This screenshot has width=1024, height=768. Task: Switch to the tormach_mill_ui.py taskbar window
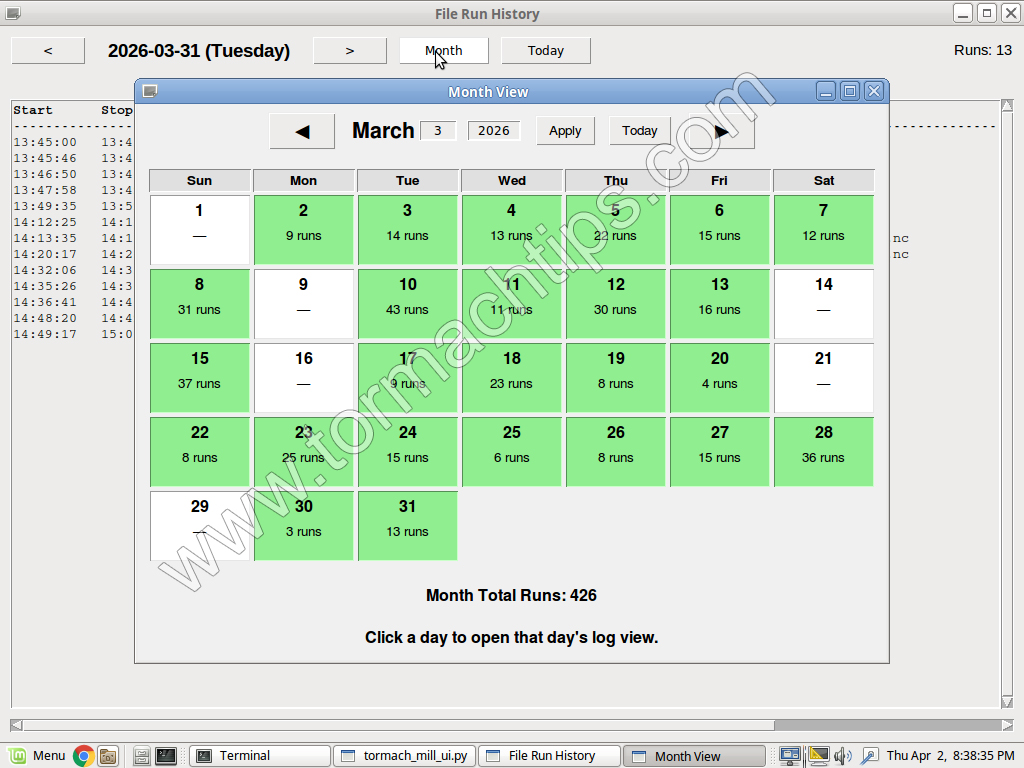point(404,756)
